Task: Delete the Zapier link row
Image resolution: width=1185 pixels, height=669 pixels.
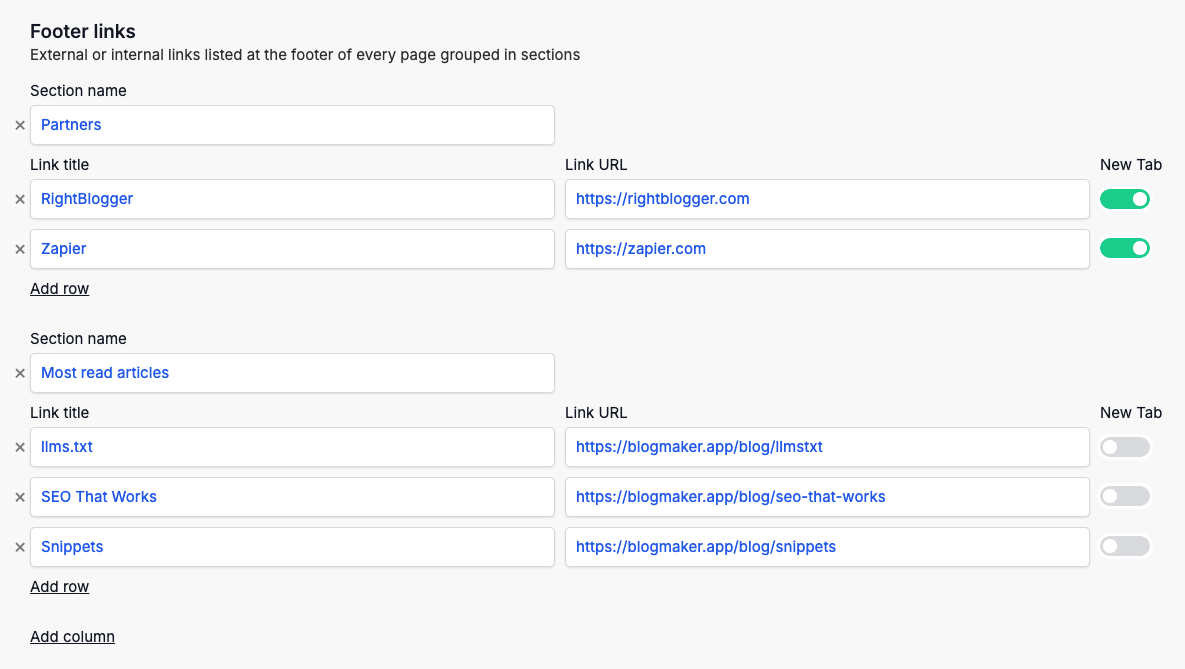Action: click(x=20, y=249)
